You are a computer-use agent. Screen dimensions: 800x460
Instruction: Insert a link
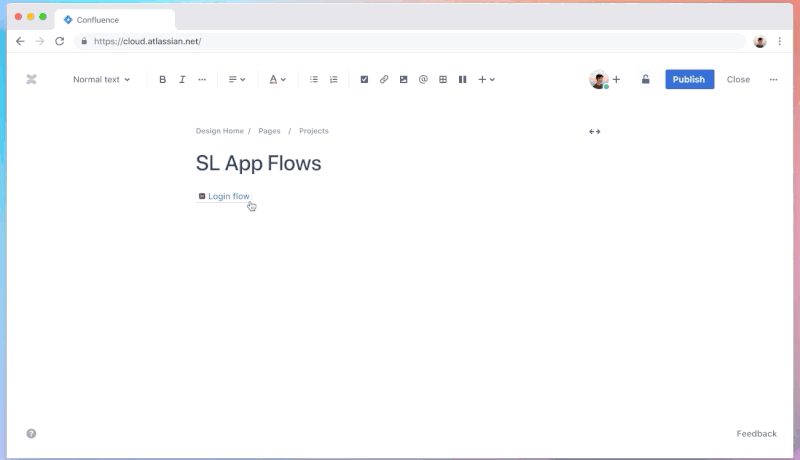tap(384, 80)
